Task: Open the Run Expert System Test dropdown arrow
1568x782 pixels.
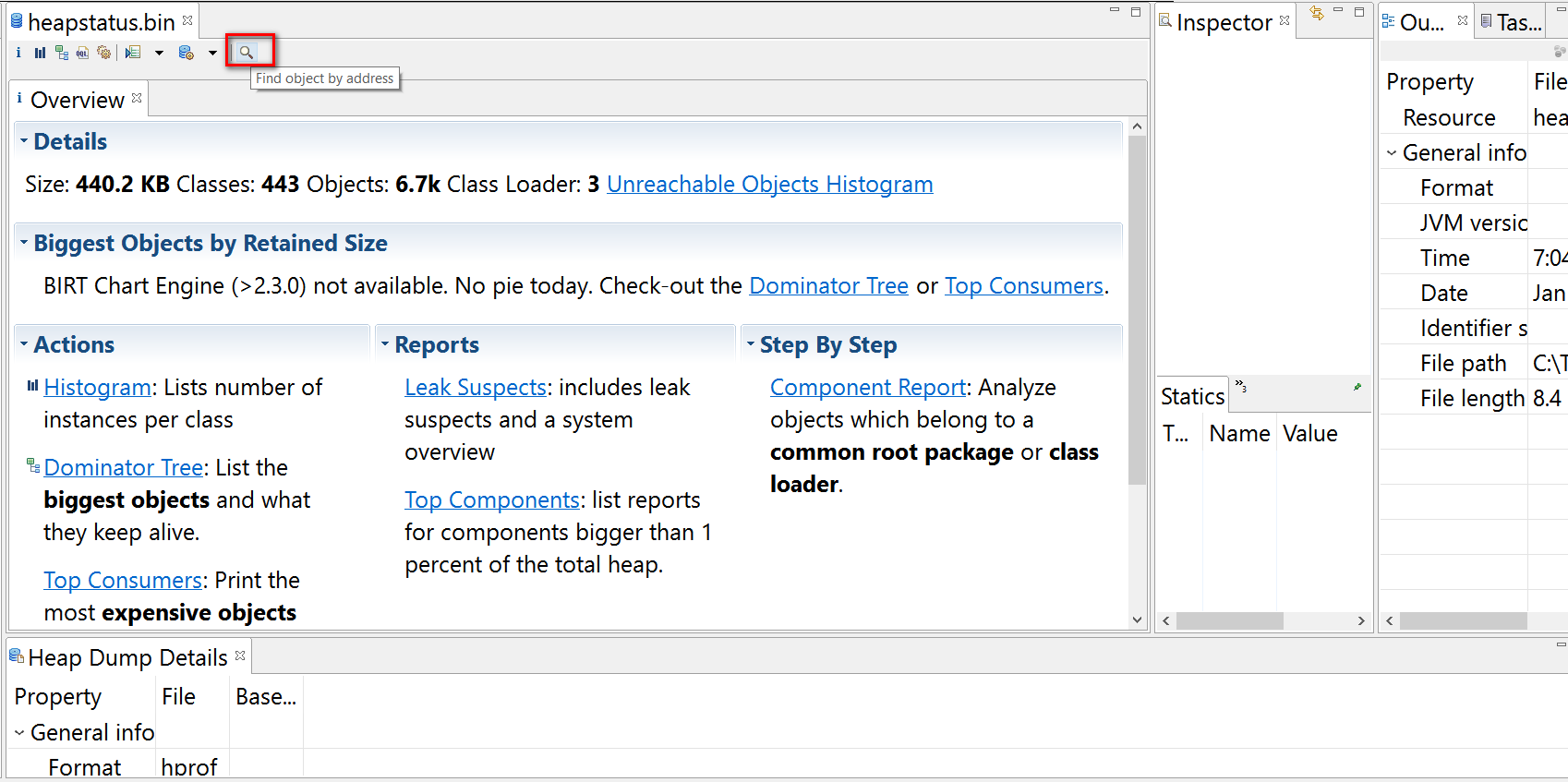Action: [x=159, y=53]
